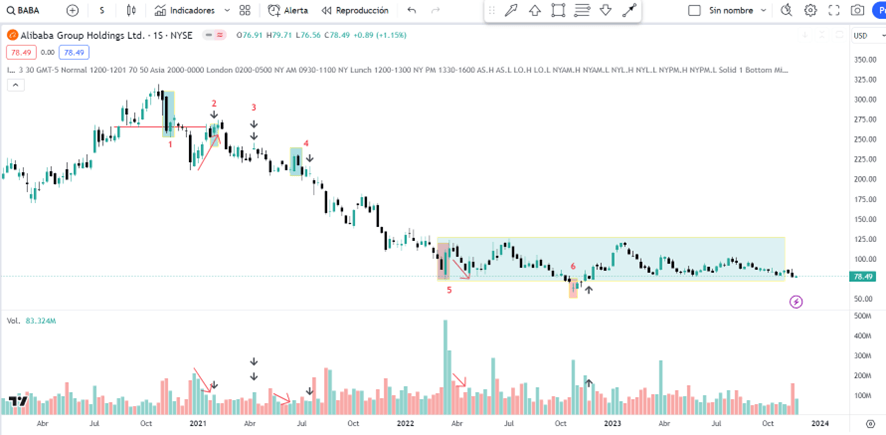Select the brush drawing tool in floating toolbar

[511, 11]
